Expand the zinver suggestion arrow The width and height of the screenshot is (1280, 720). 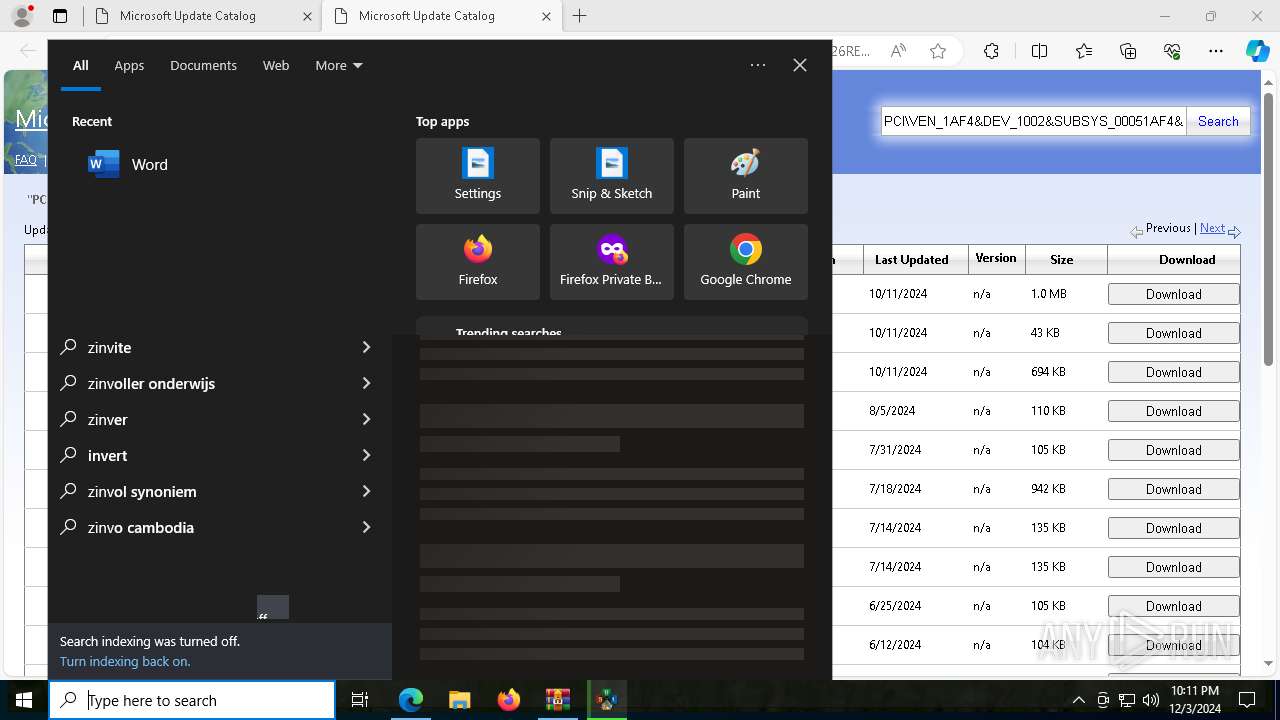[x=366, y=419]
